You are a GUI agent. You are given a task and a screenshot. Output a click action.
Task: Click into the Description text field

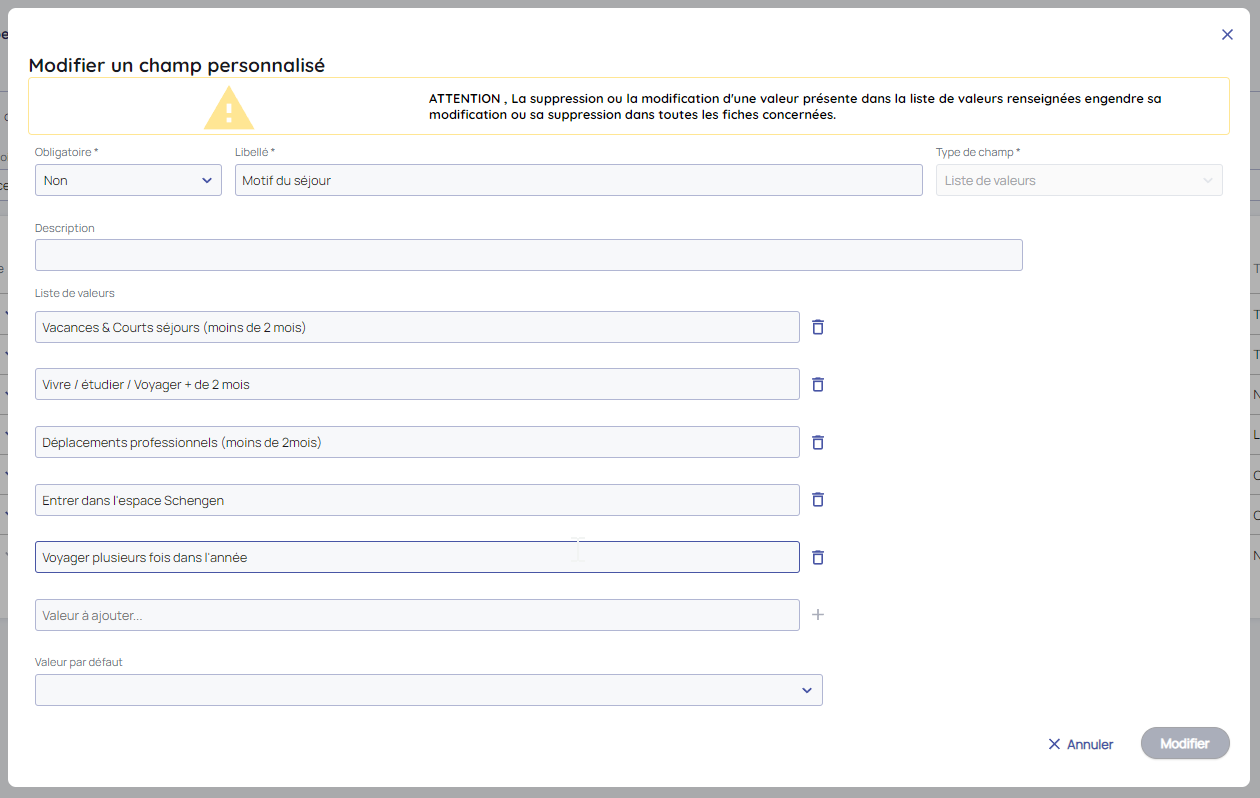tap(528, 255)
